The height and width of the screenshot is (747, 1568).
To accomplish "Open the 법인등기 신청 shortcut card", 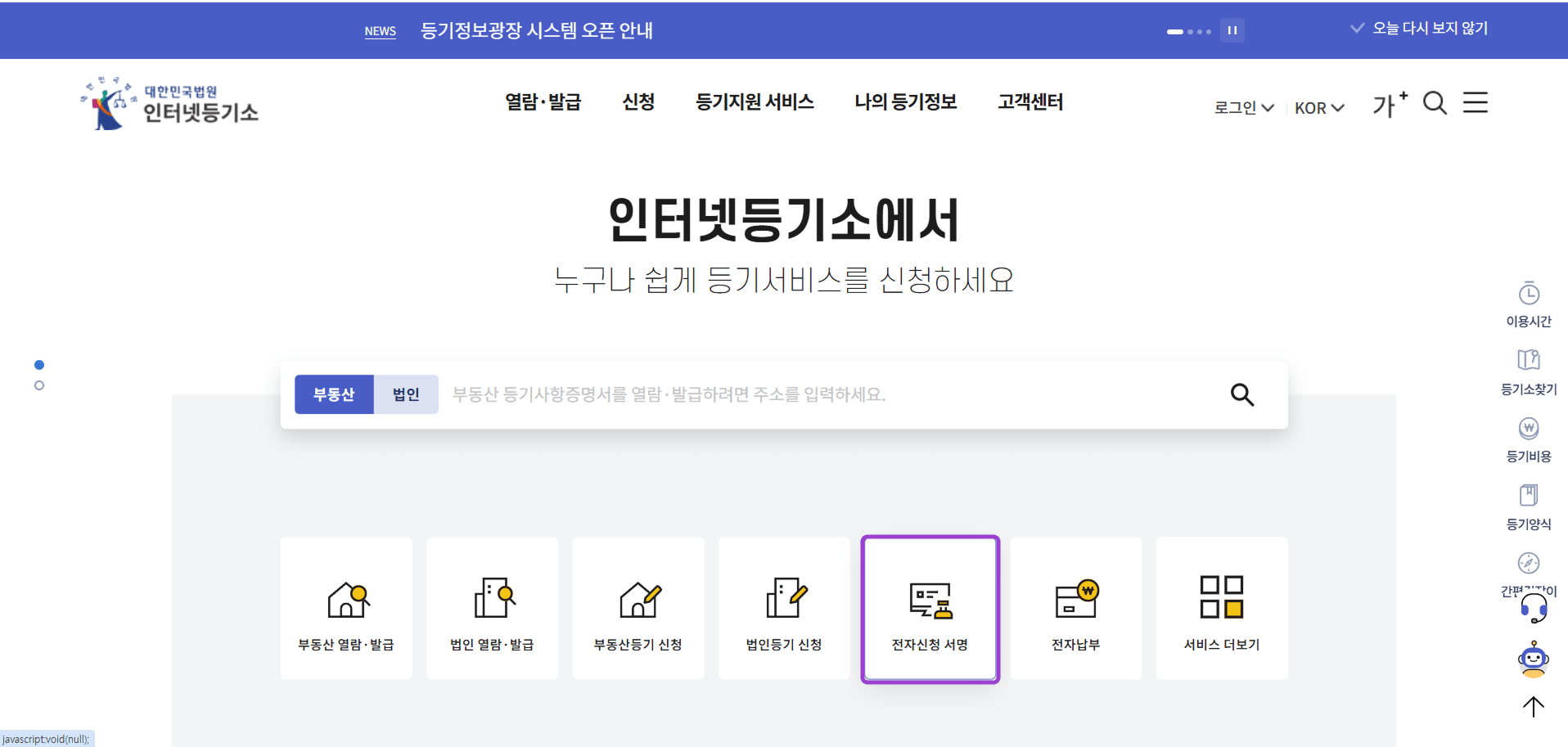I will click(784, 608).
